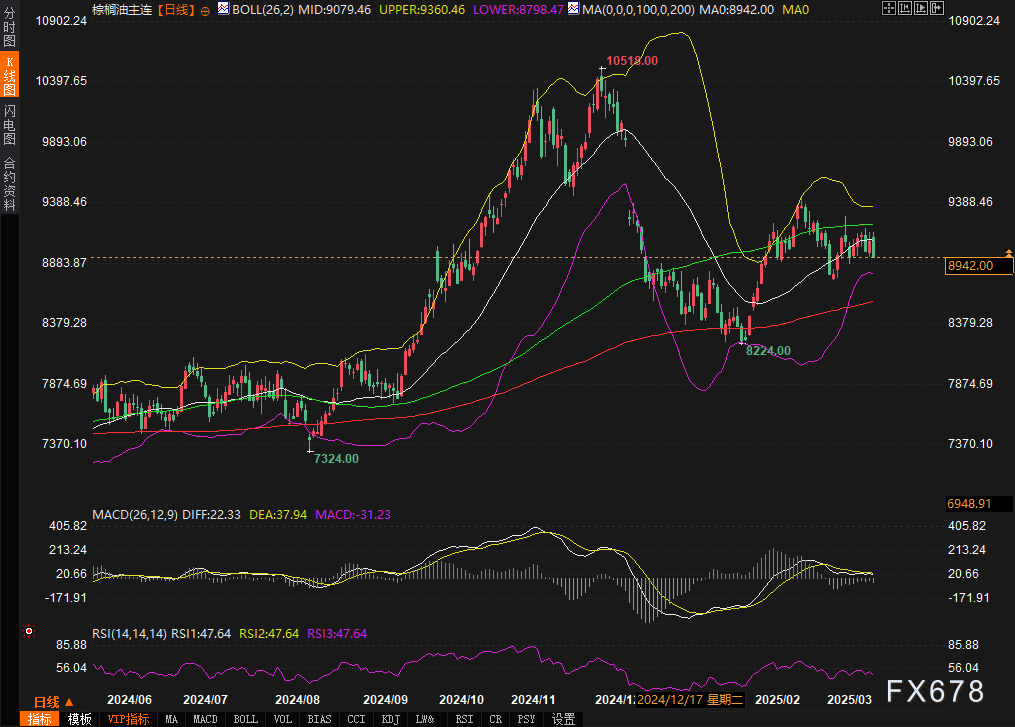Click the red target icon left of RSI panel
The width and height of the screenshot is (1015, 727).
[x=29, y=631]
